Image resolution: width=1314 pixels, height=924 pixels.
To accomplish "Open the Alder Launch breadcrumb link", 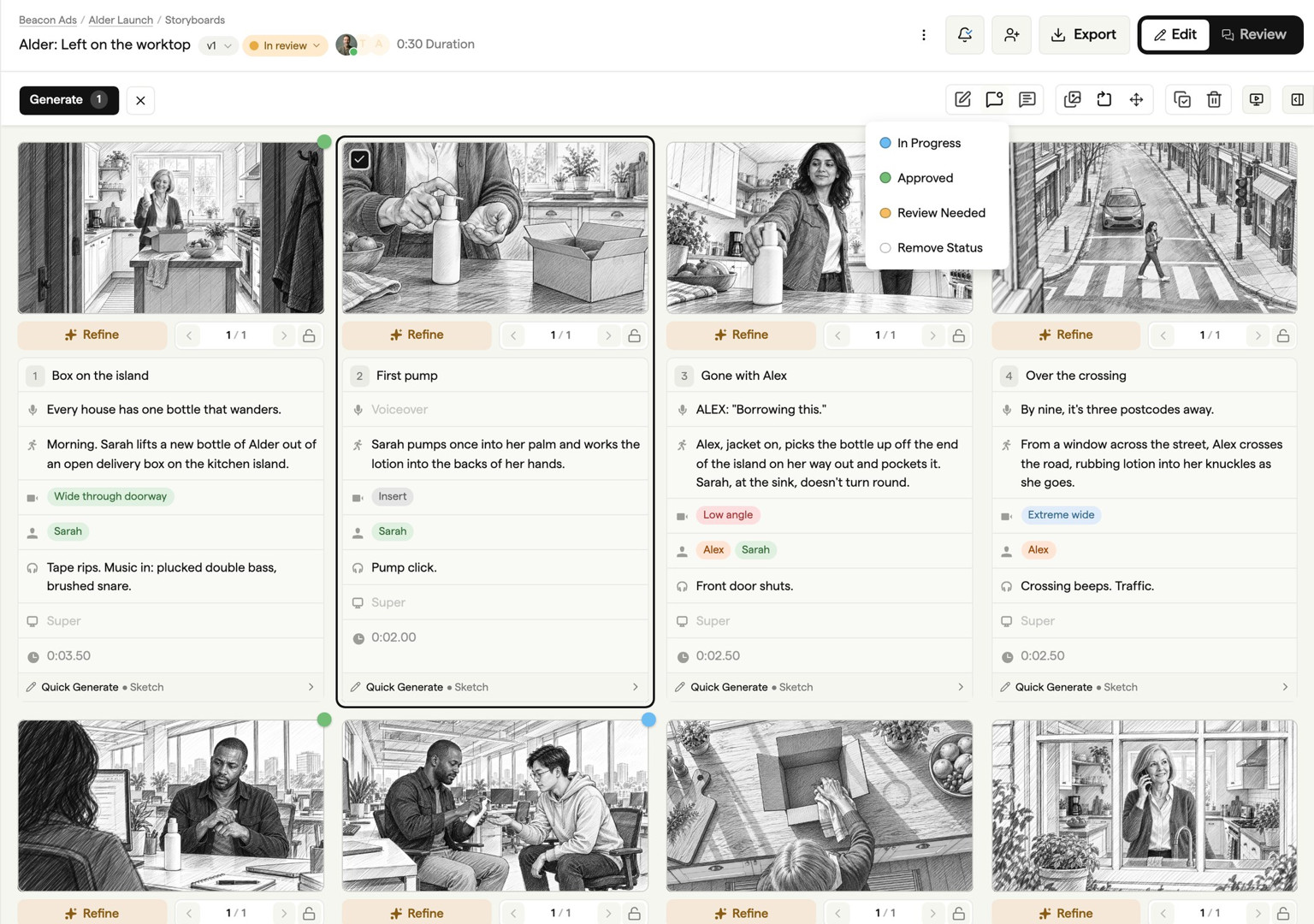I will coord(121,20).
